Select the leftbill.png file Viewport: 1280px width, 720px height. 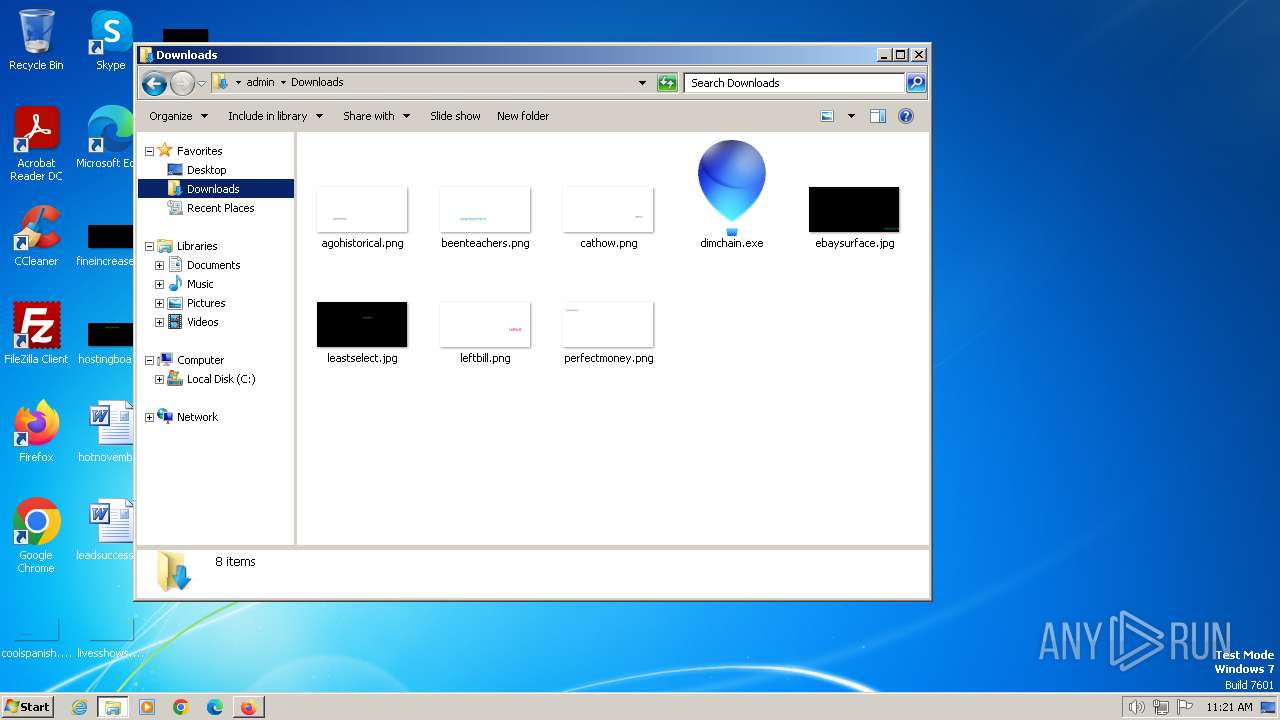coord(485,325)
